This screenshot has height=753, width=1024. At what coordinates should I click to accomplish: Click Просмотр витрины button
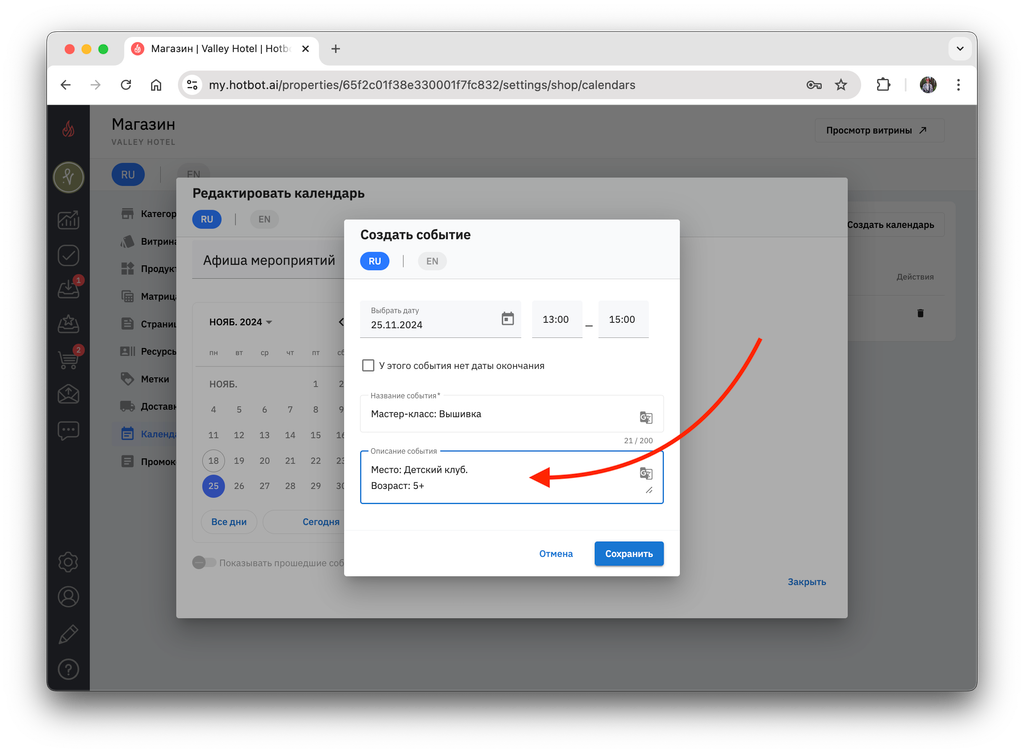click(x=878, y=131)
